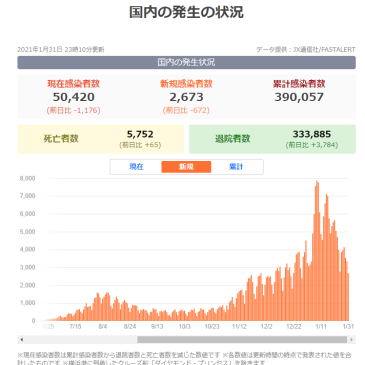Click the empty scrollbar track on the left
365x365 pixels.
pyautogui.click(x=81, y=340)
